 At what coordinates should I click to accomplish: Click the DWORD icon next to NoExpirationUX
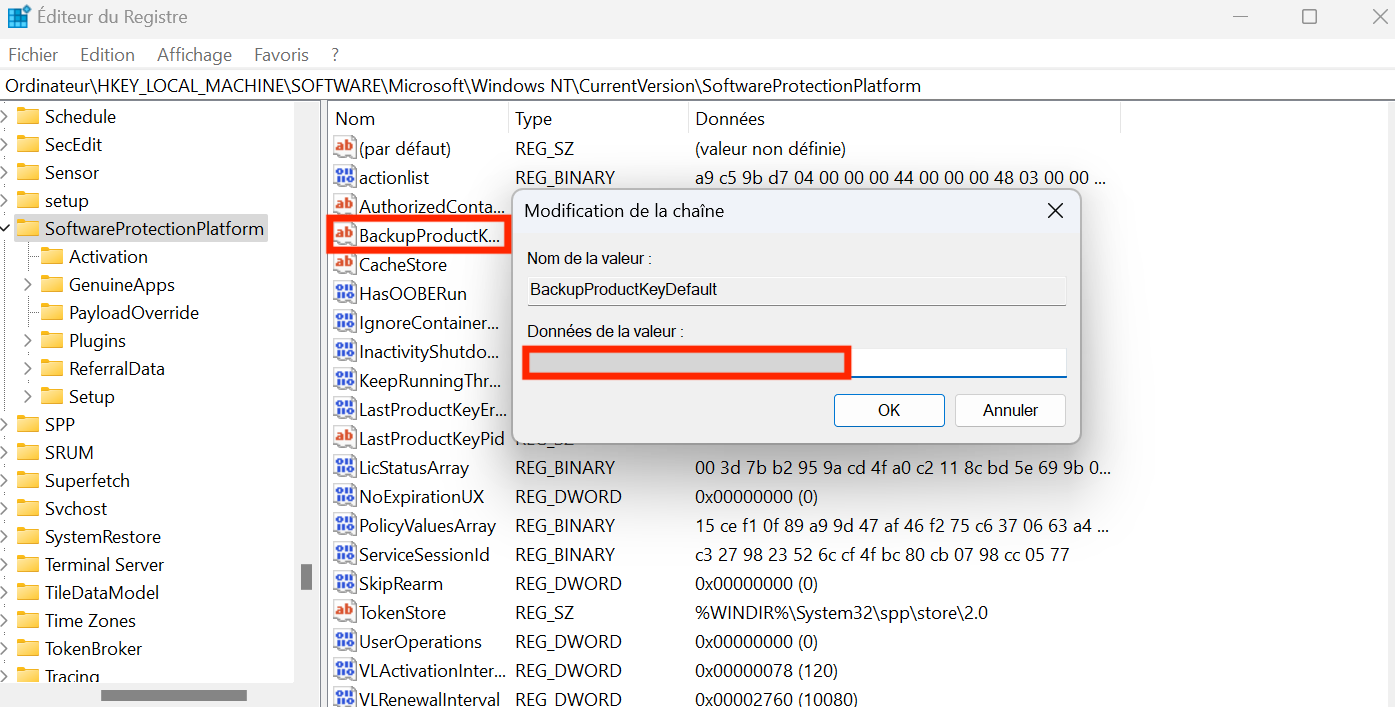point(344,496)
